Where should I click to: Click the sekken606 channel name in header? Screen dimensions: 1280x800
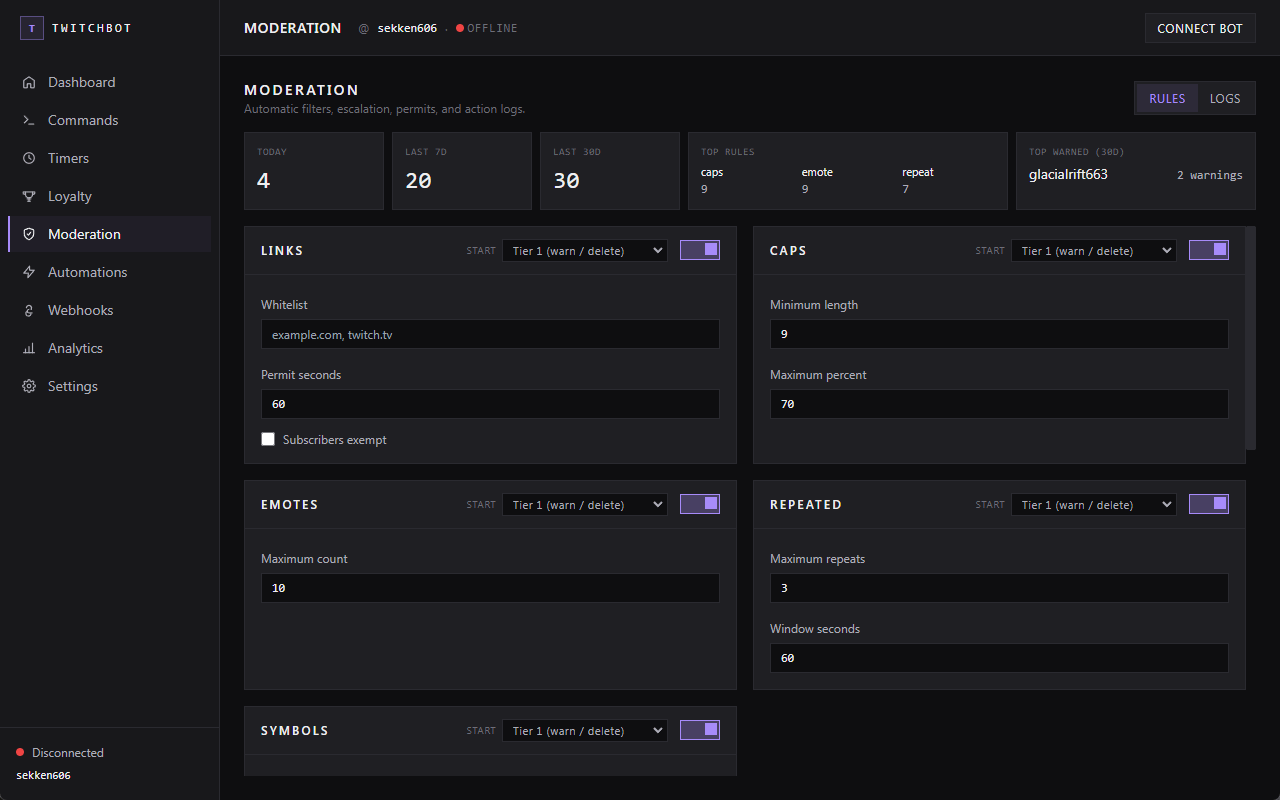pos(407,28)
